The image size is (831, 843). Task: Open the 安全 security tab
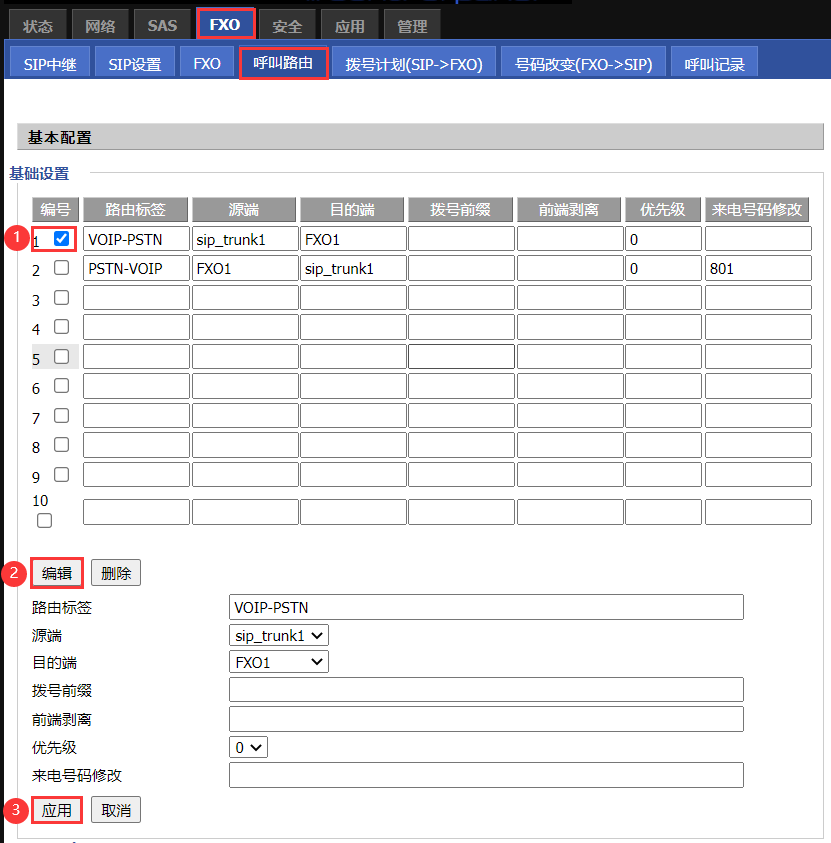(287, 26)
